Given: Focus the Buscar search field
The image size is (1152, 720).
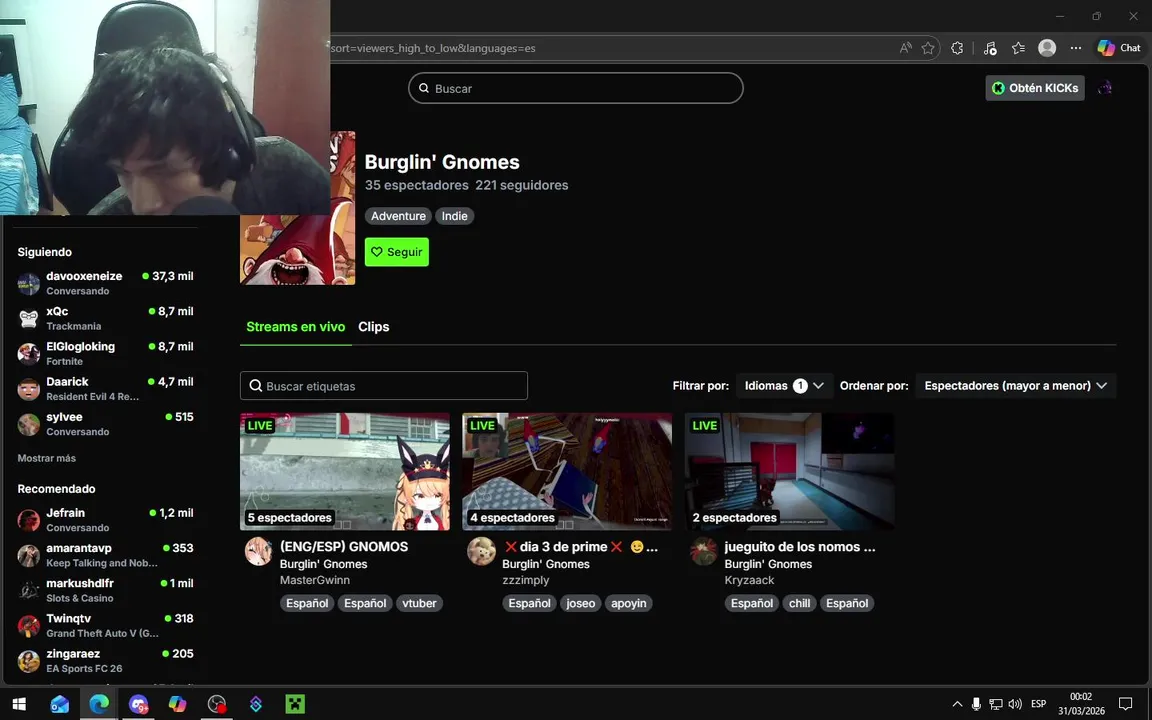Looking at the screenshot, I should (576, 88).
